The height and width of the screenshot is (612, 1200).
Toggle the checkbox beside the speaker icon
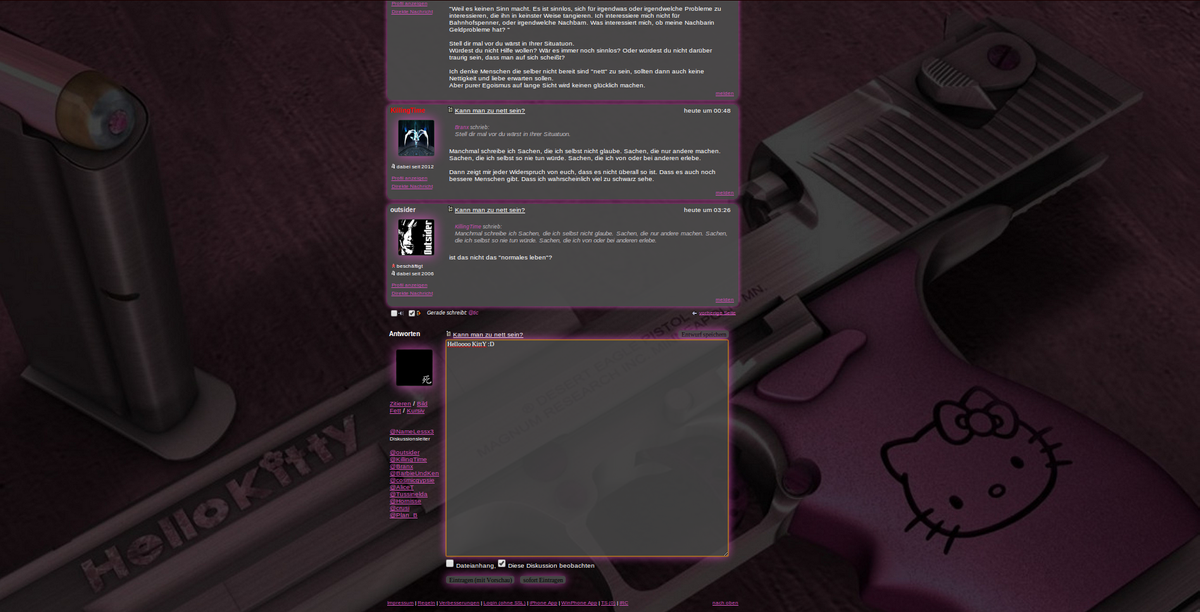(x=394, y=313)
